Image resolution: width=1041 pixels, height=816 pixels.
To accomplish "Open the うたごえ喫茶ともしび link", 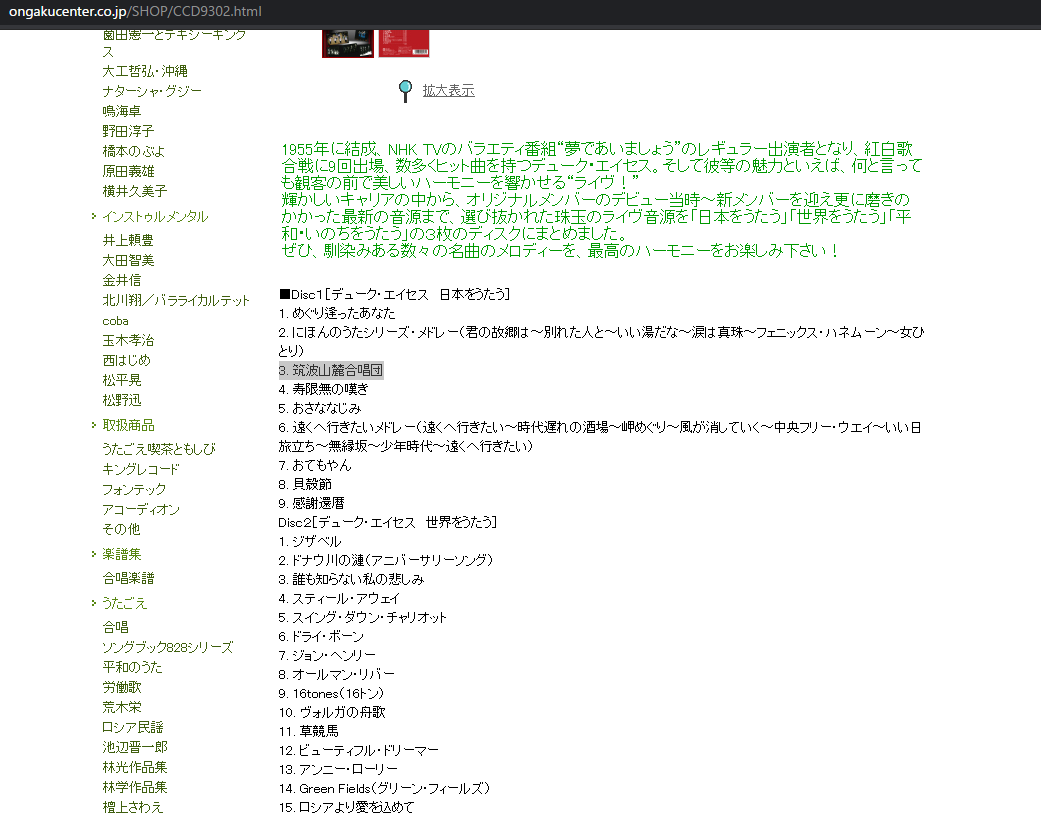I will click(x=159, y=449).
